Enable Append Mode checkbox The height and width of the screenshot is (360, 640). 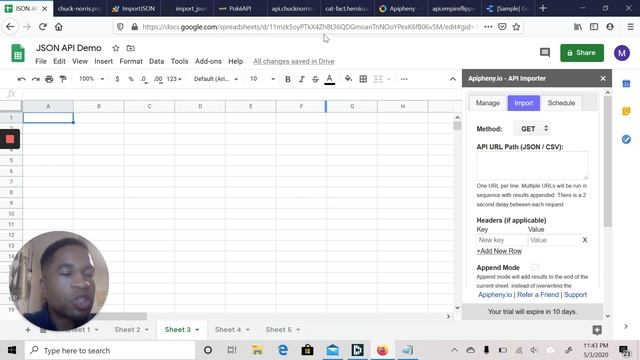coord(535,267)
